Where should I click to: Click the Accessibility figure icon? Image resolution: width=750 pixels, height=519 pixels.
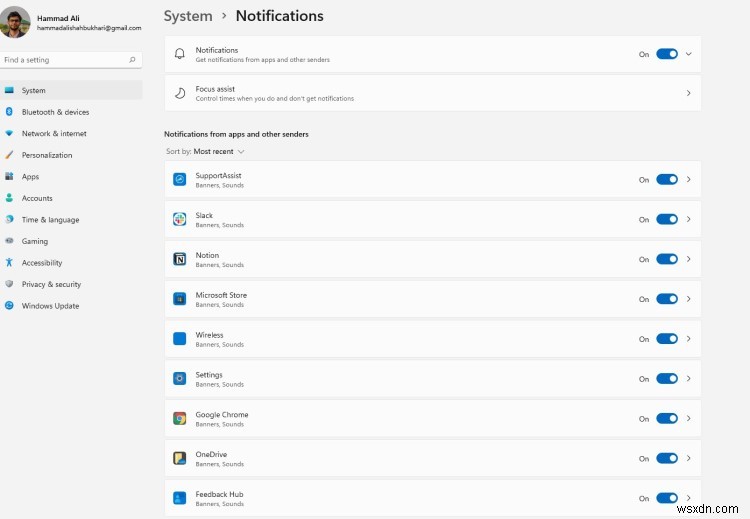coord(9,262)
